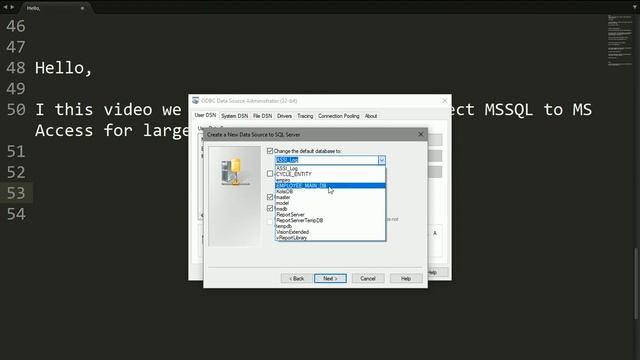
Task: Choose ReportServer database entry
Action: pos(330,214)
